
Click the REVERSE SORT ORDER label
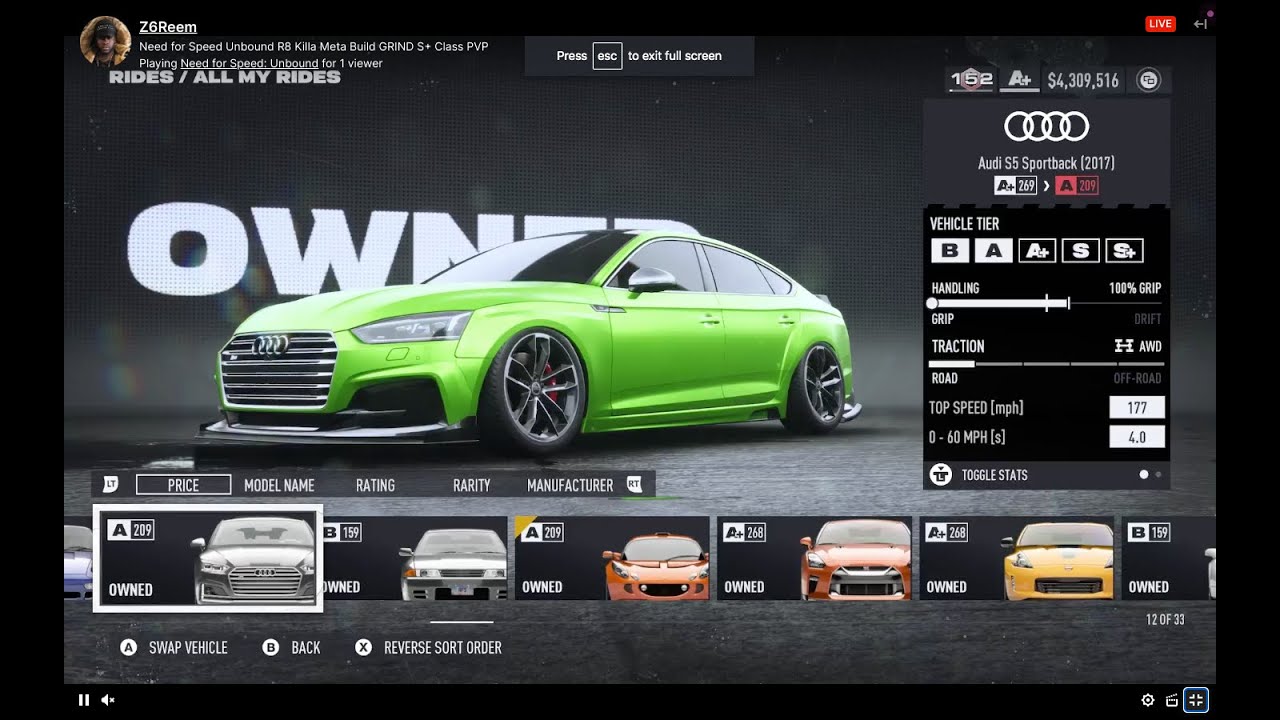click(x=443, y=648)
